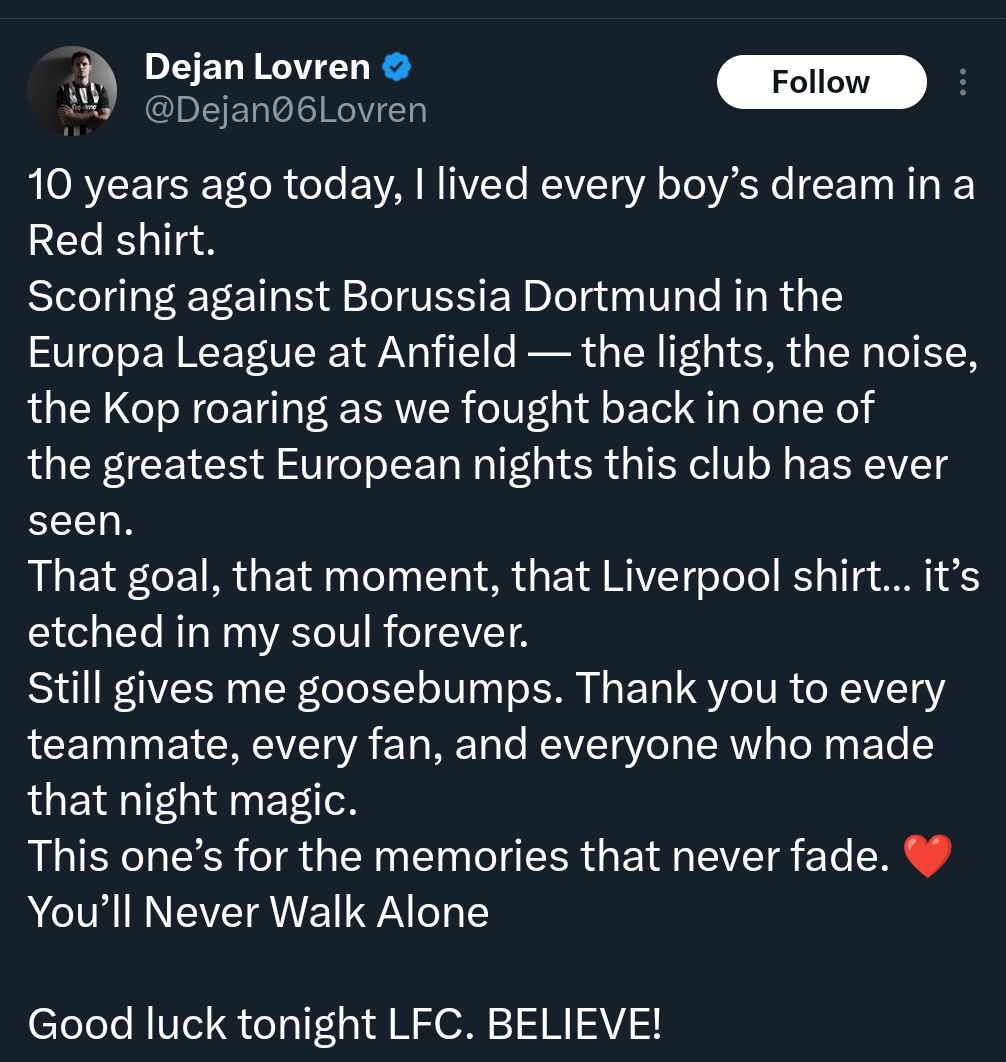Click the "greatest European nights" line
This screenshot has height=1062, width=1006.
pyautogui.click(x=487, y=464)
